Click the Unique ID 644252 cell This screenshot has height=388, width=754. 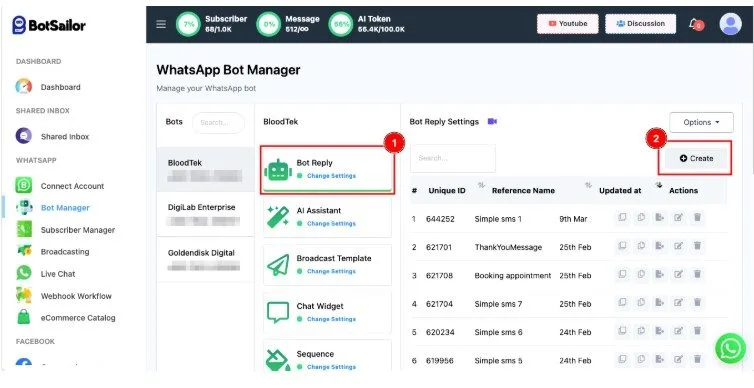[x=440, y=219]
